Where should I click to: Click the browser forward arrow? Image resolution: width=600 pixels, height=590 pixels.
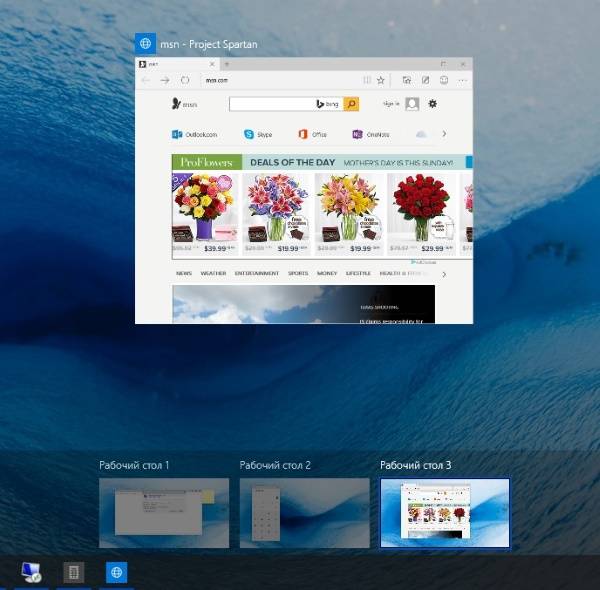(165, 80)
